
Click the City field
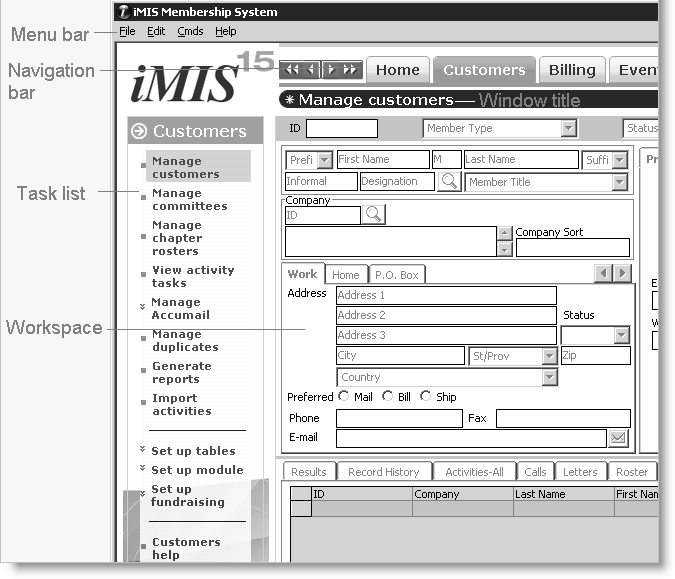pos(400,356)
